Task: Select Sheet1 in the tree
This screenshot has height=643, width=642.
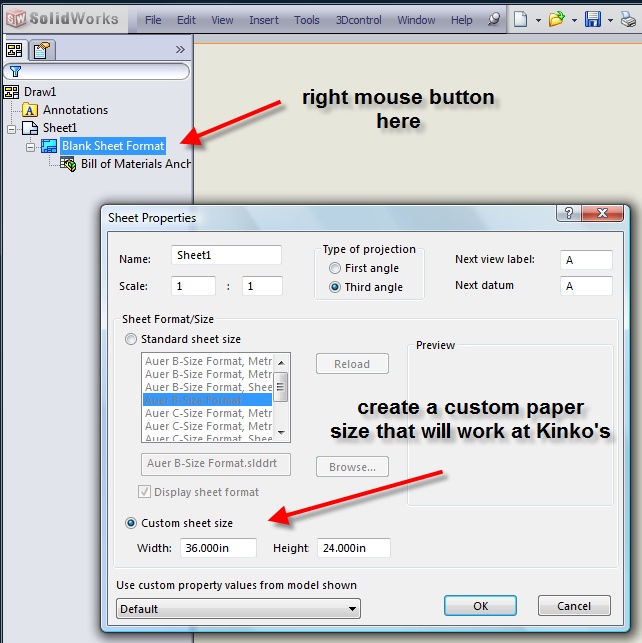Action: (60, 128)
